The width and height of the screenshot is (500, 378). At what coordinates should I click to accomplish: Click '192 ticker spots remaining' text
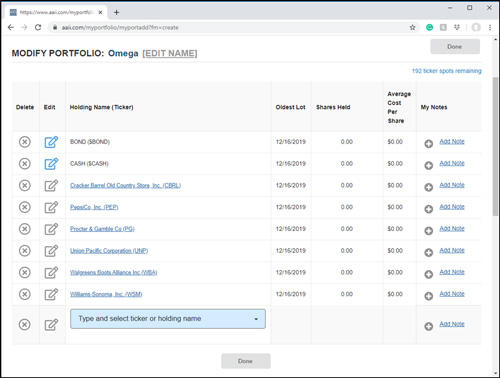(447, 71)
